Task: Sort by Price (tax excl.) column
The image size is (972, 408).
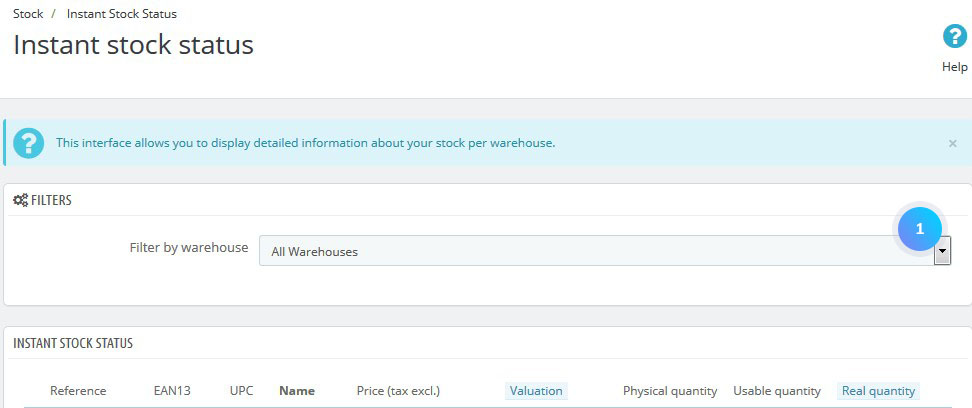Action: (x=398, y=391)
